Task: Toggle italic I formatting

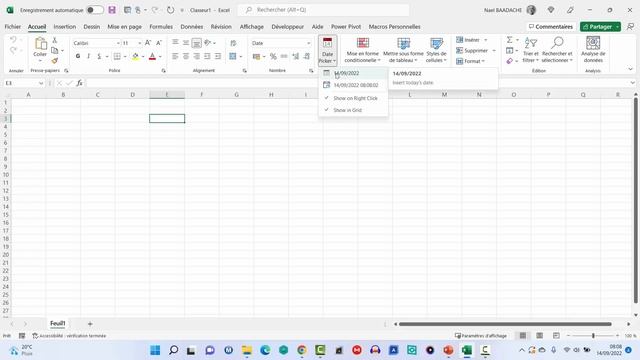Action: (x=88, y=56)
